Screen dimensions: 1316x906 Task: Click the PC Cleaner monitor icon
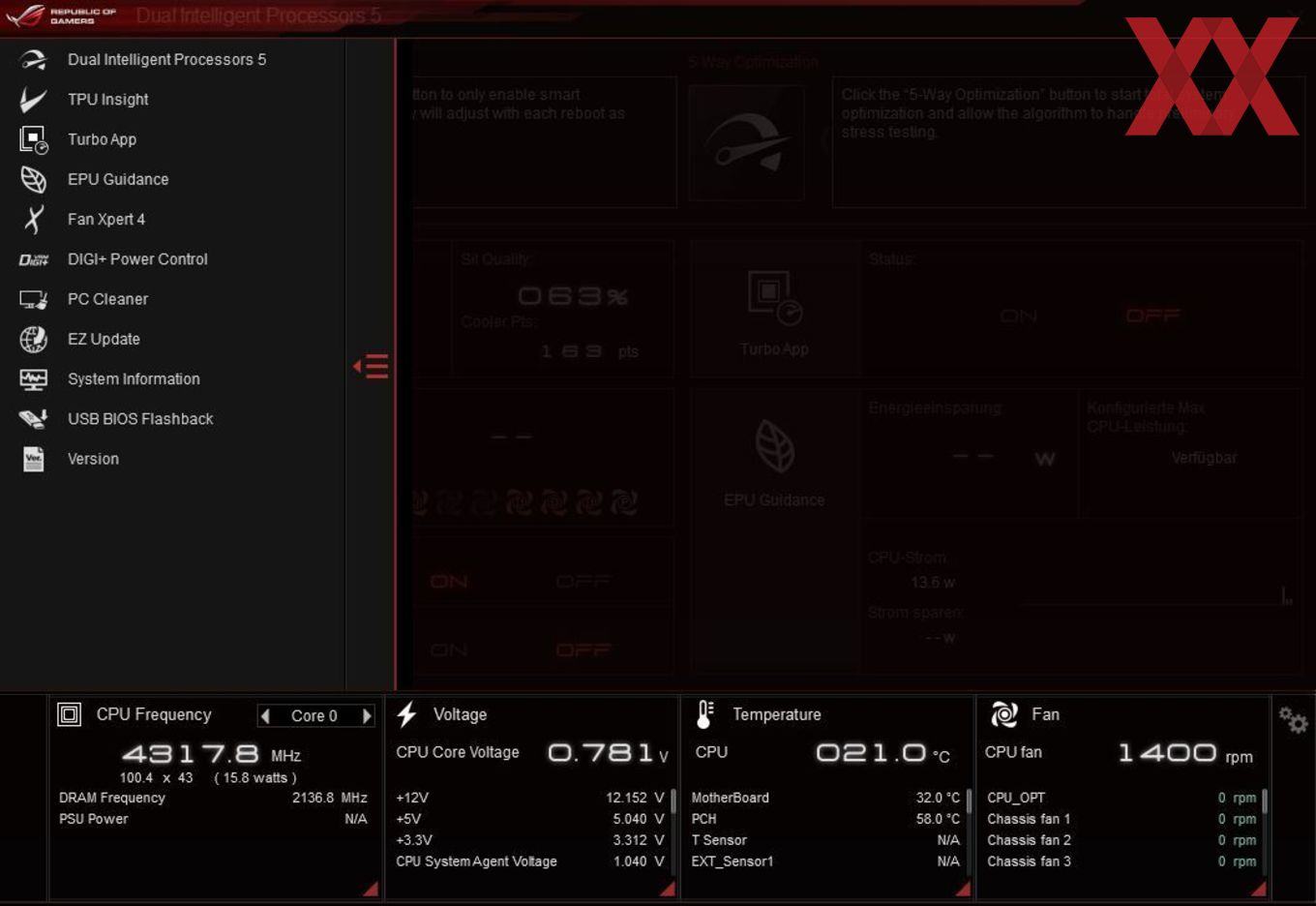coord(33,299)
